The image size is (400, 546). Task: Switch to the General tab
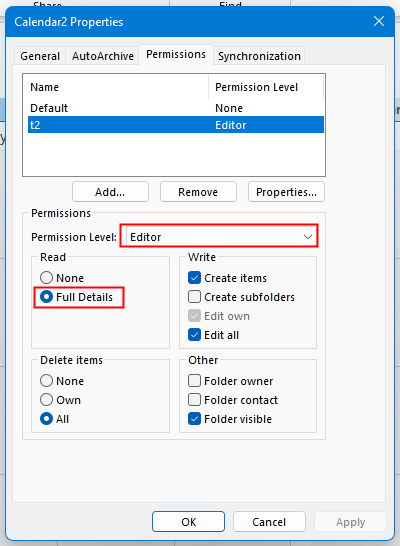(x=40, y=56)
